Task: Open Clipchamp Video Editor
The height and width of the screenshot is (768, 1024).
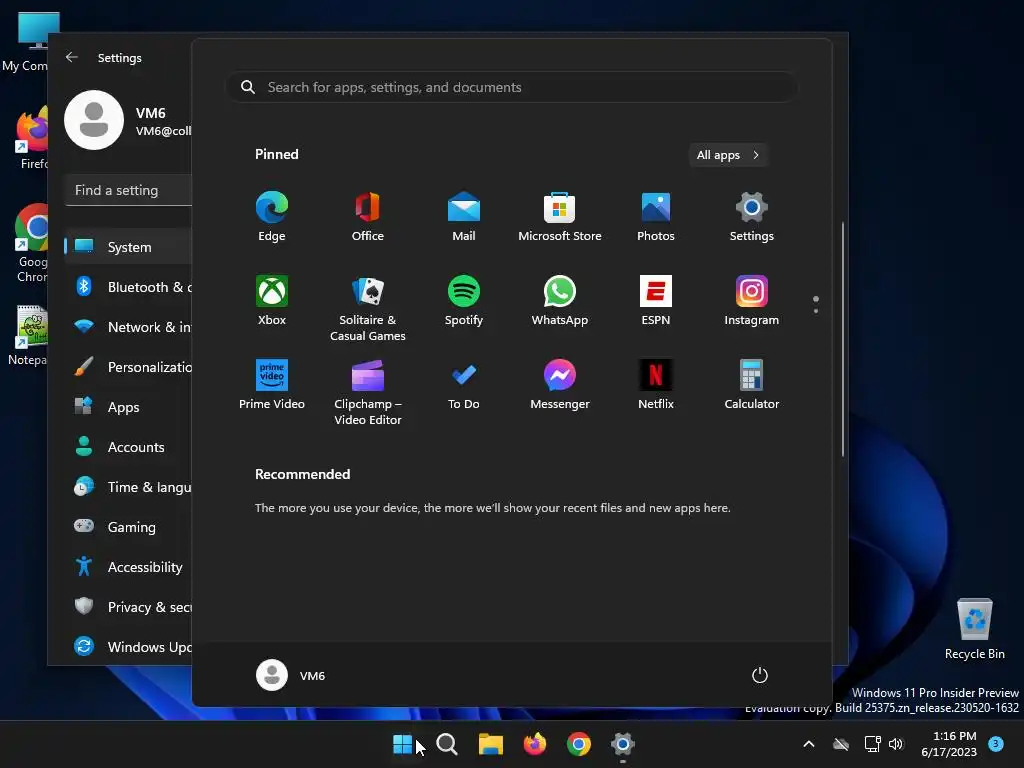Action: coord(368,393)
